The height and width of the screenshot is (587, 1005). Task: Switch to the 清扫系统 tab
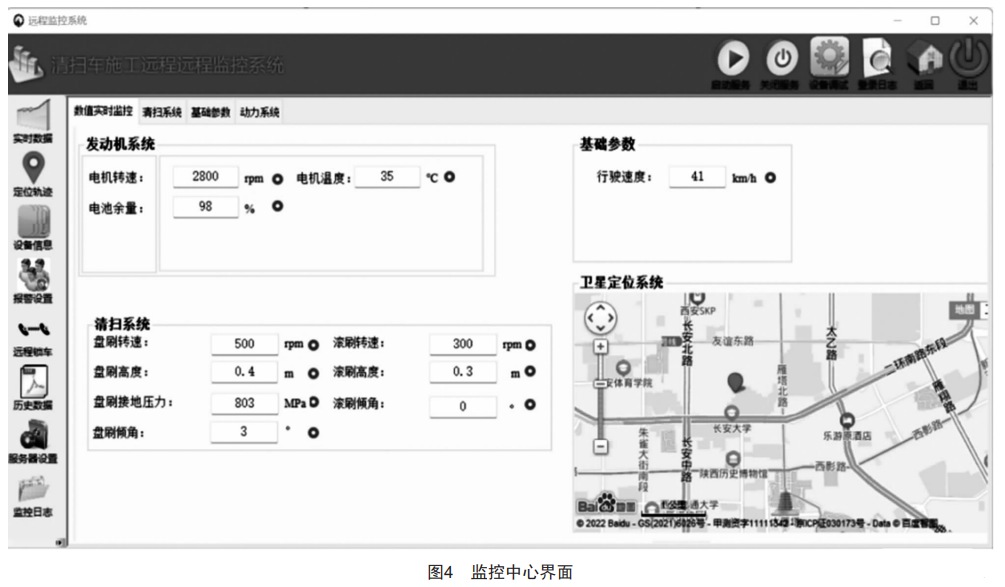click(161, 113)
